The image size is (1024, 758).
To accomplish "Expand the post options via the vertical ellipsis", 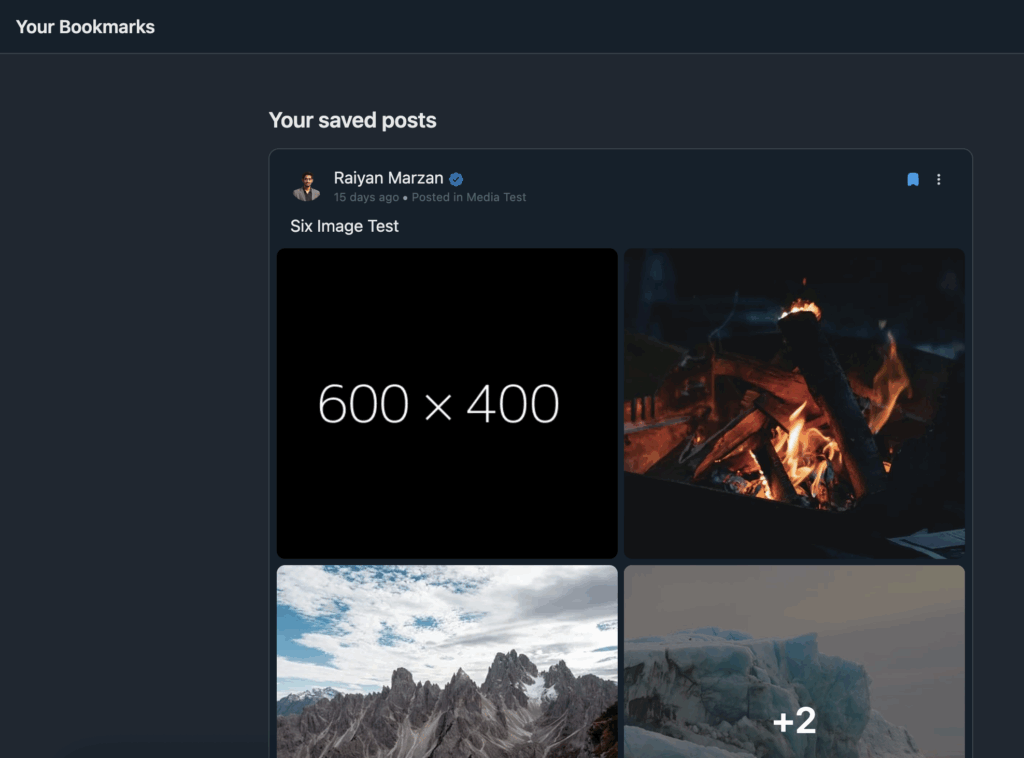I will click(x=938, y=179).
